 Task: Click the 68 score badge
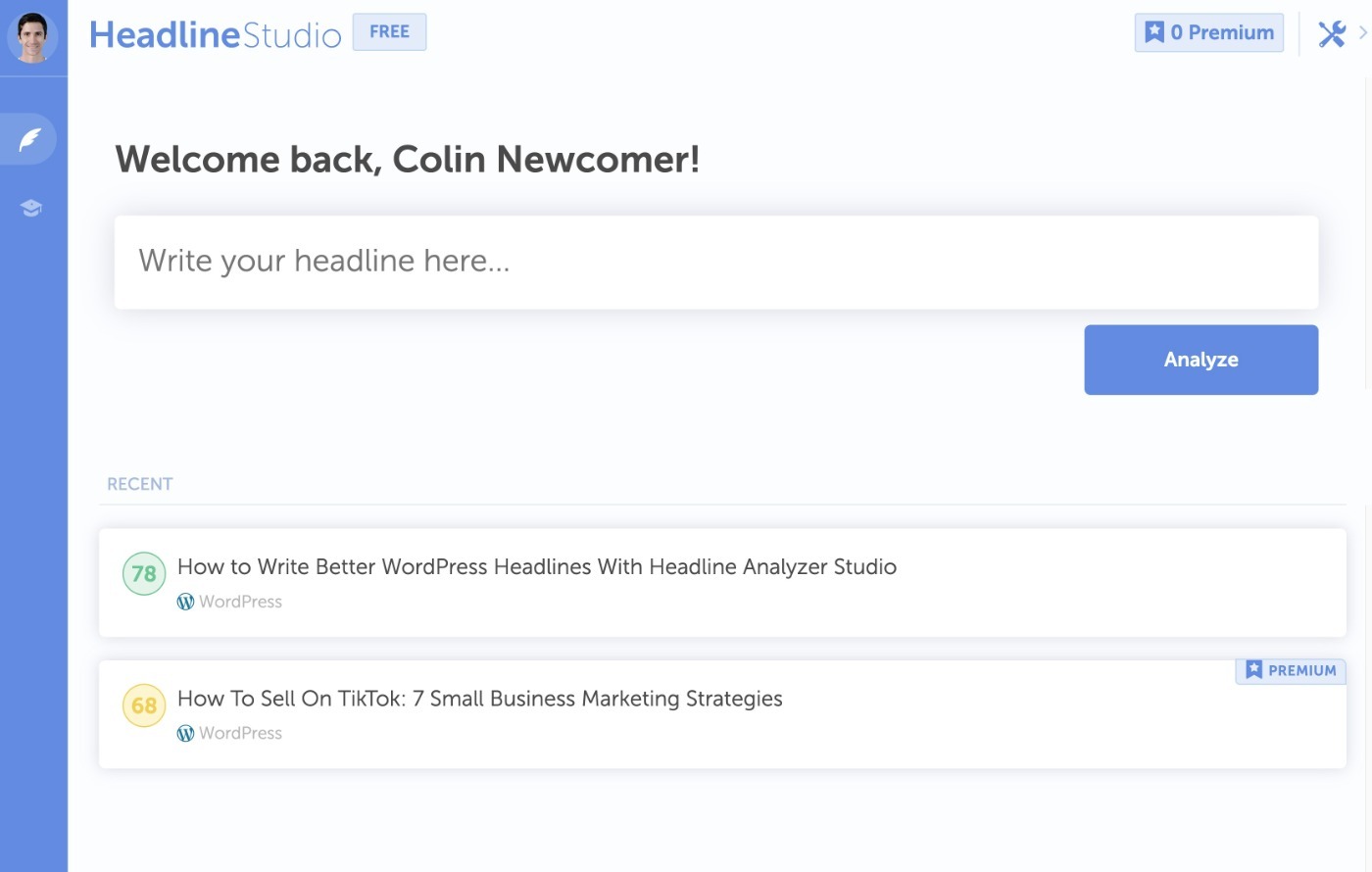pyautogui.click(x=144, y=705)
